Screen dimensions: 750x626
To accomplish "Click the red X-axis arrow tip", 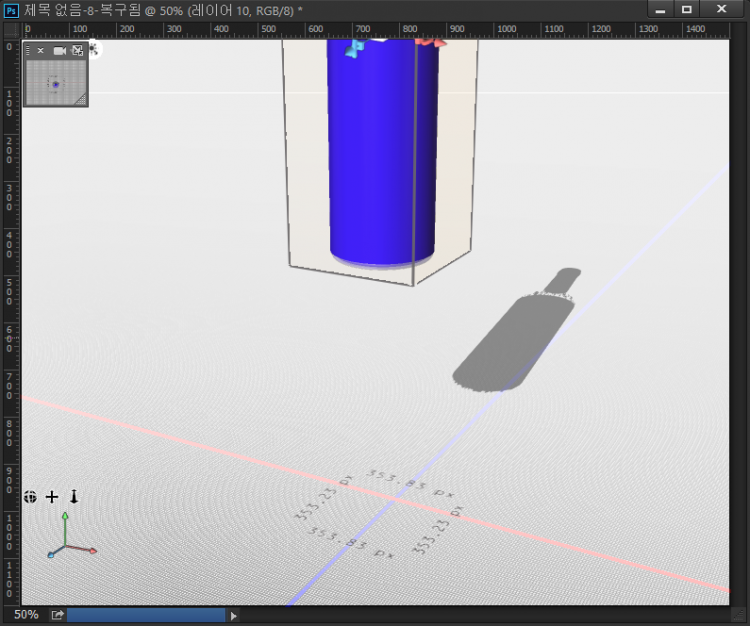I will (92, 551).
